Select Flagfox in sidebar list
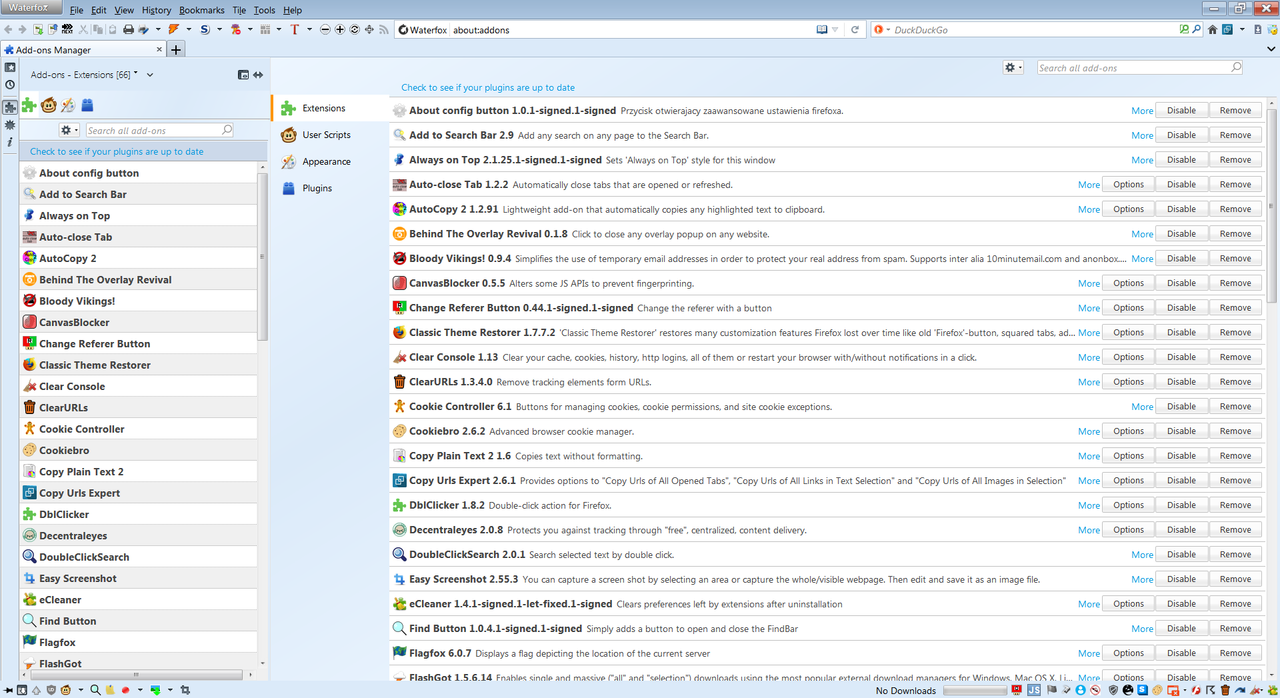The image size is (1280, 698). [138, 642]
